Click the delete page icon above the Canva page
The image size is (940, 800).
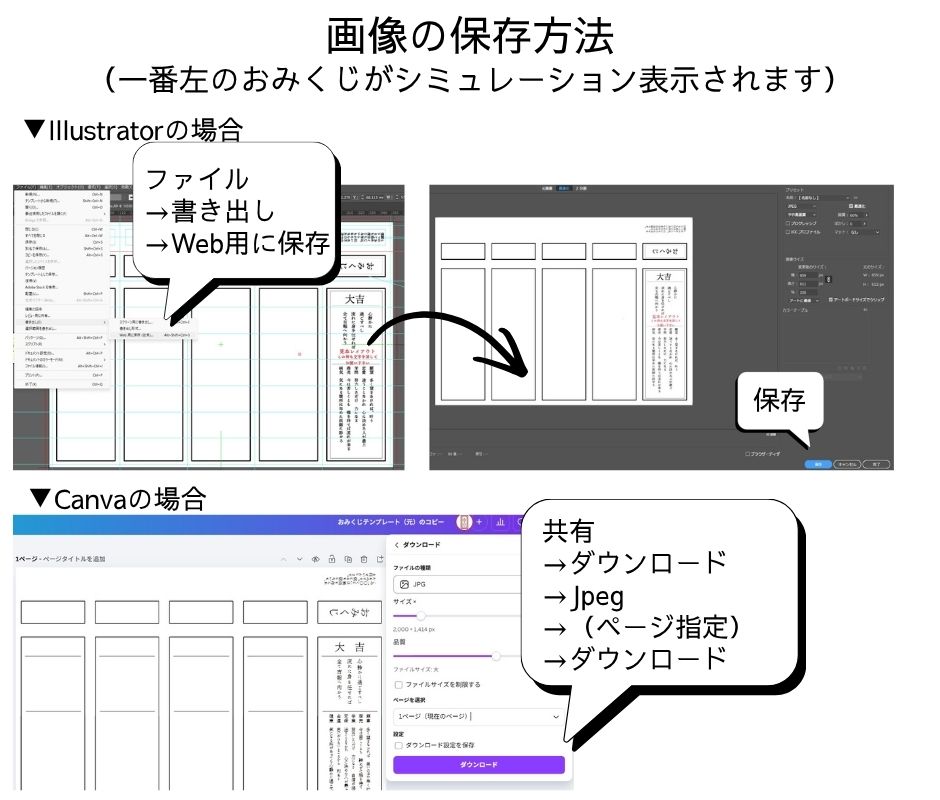click(363, 558)
